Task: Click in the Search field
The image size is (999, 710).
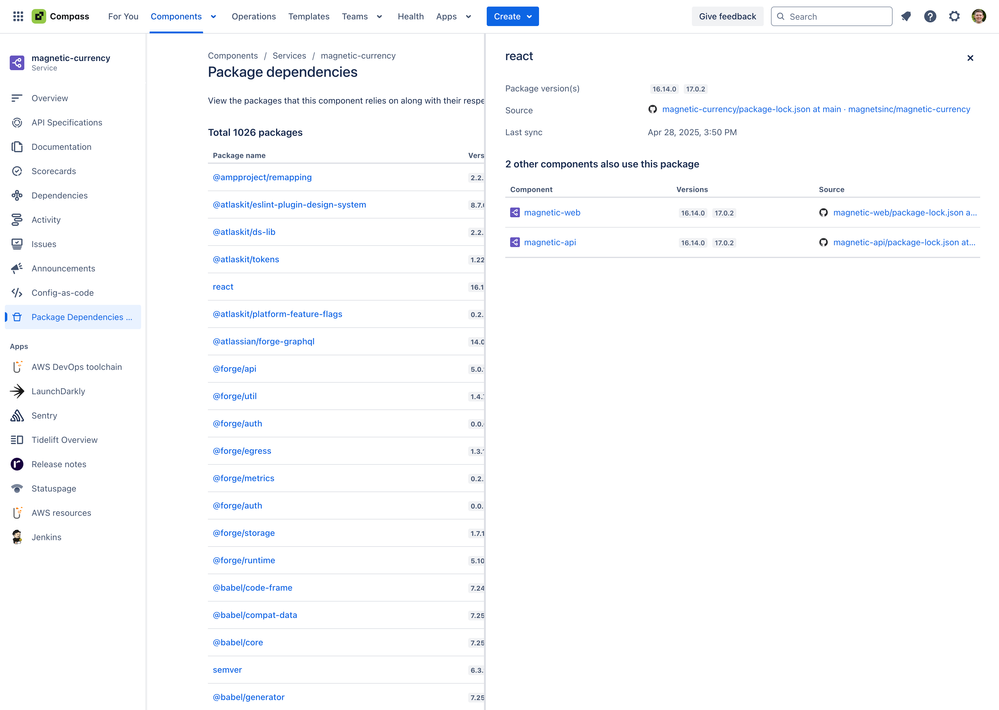Action: pyautogui.click(x=831, y=17)
